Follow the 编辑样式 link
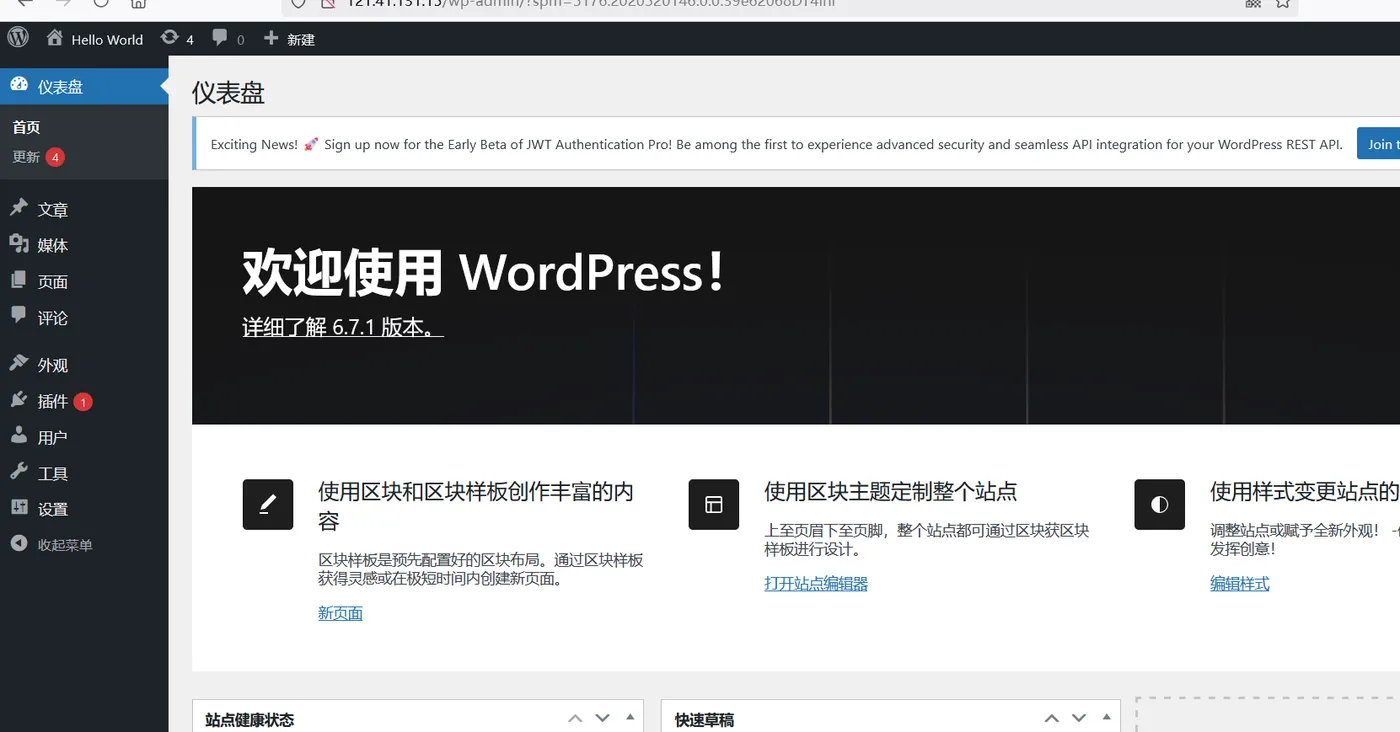 point(1240,583)
